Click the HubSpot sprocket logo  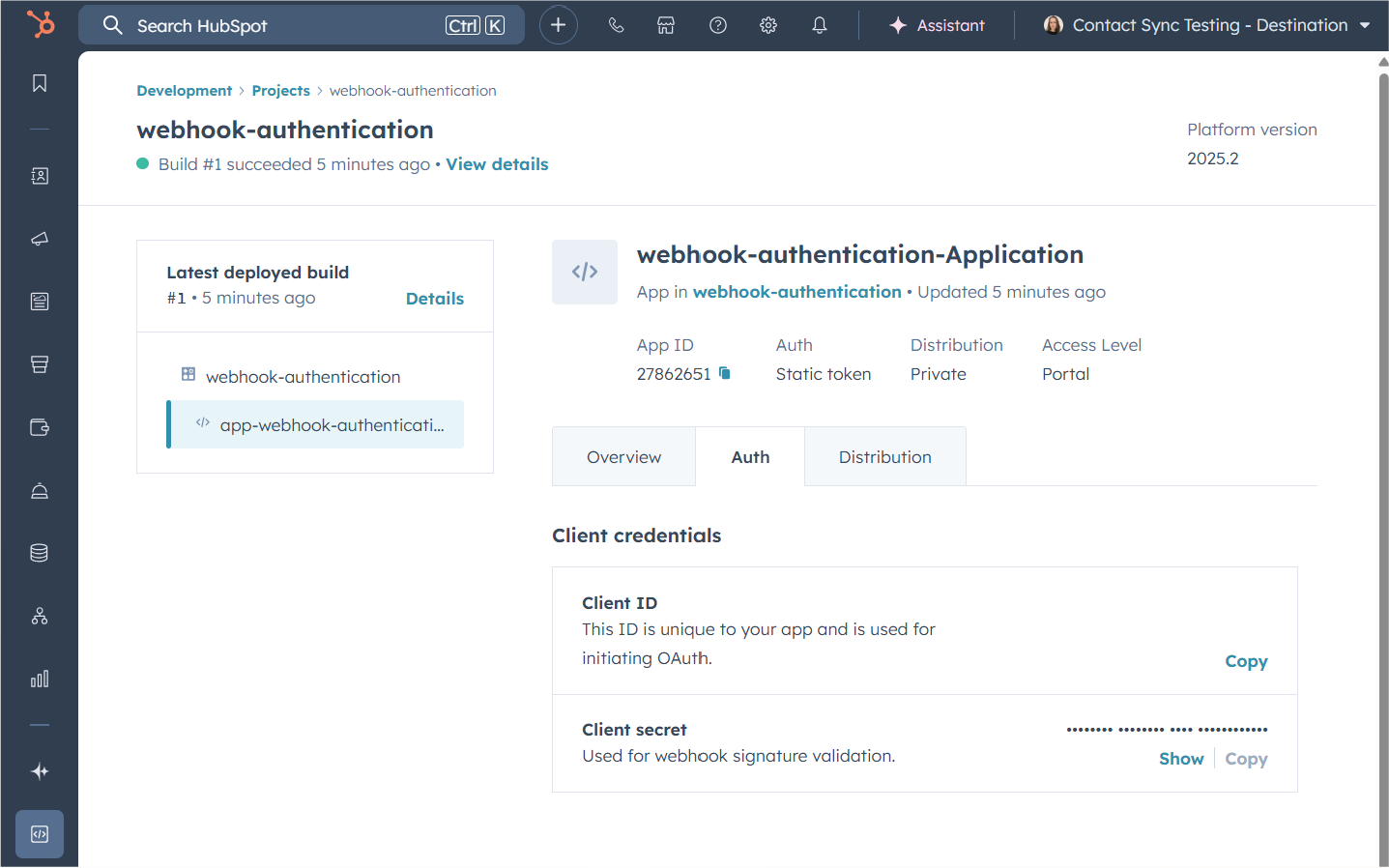click(41, 24)
